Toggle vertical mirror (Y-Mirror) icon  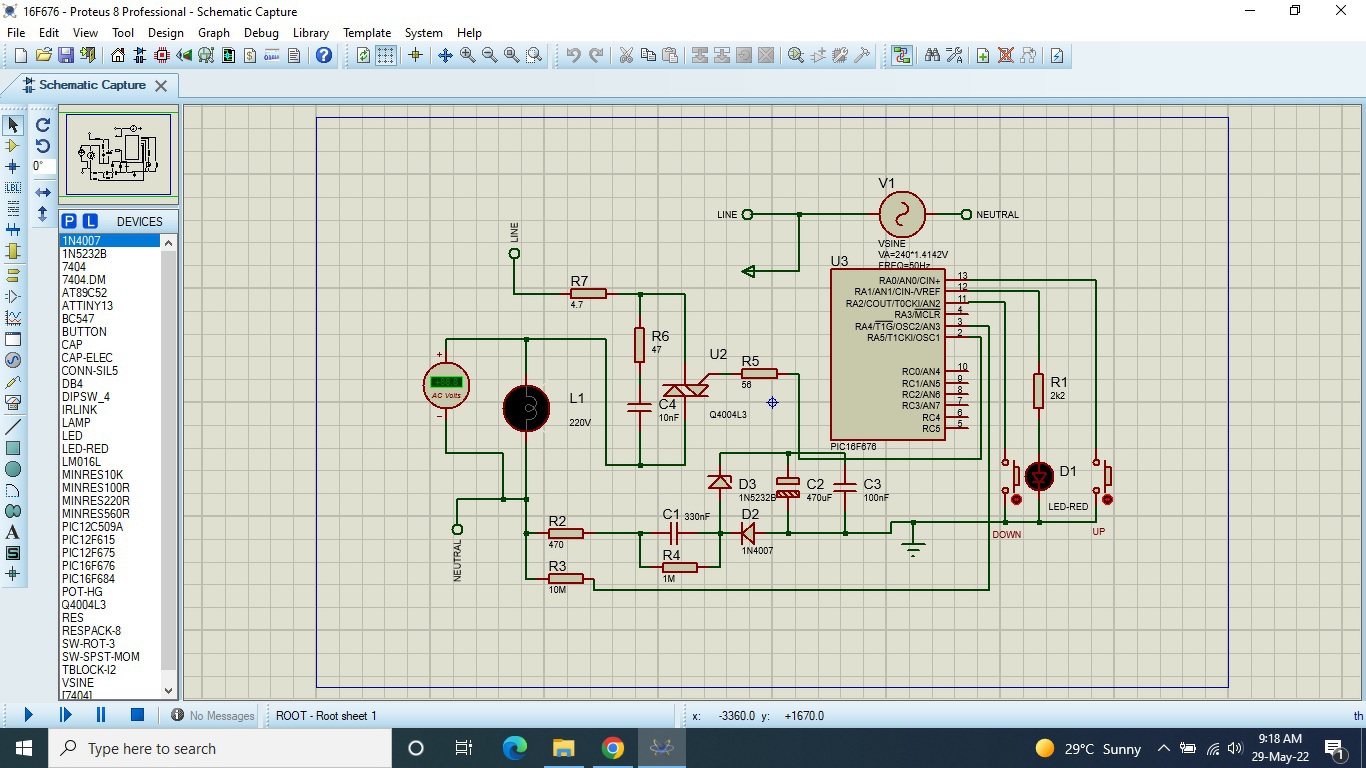[x=43, y=213]
